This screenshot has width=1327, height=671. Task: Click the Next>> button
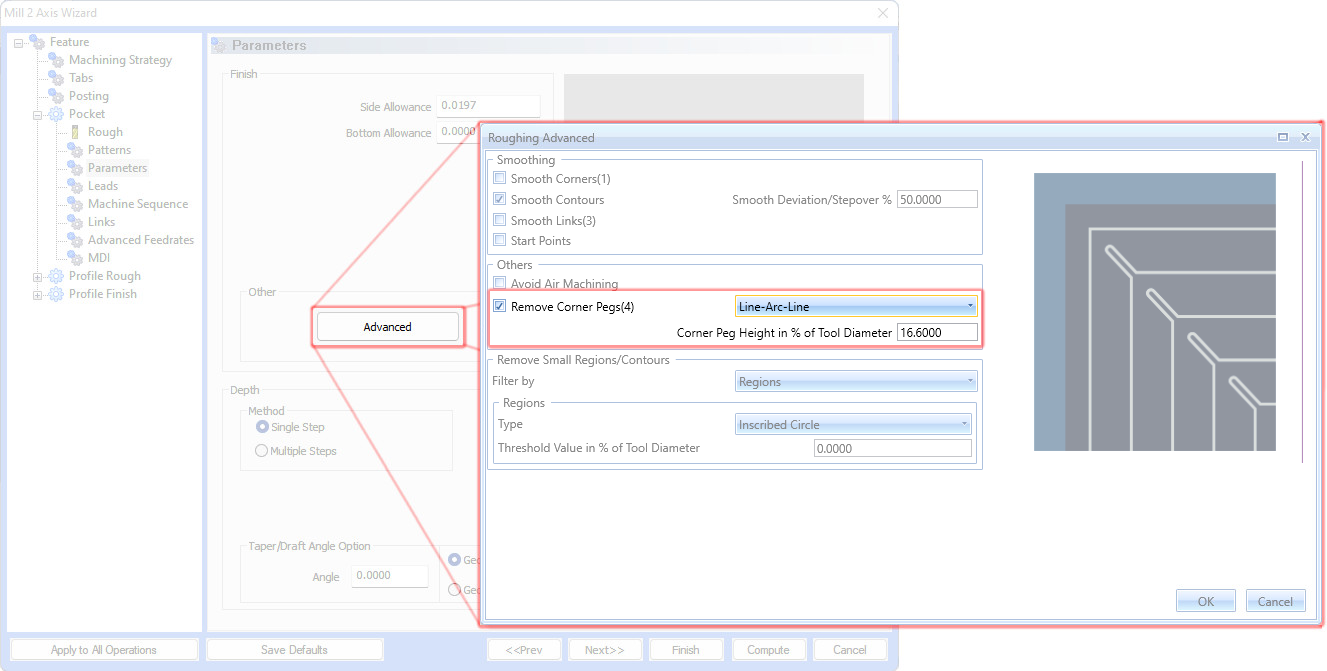pos(605,650)
